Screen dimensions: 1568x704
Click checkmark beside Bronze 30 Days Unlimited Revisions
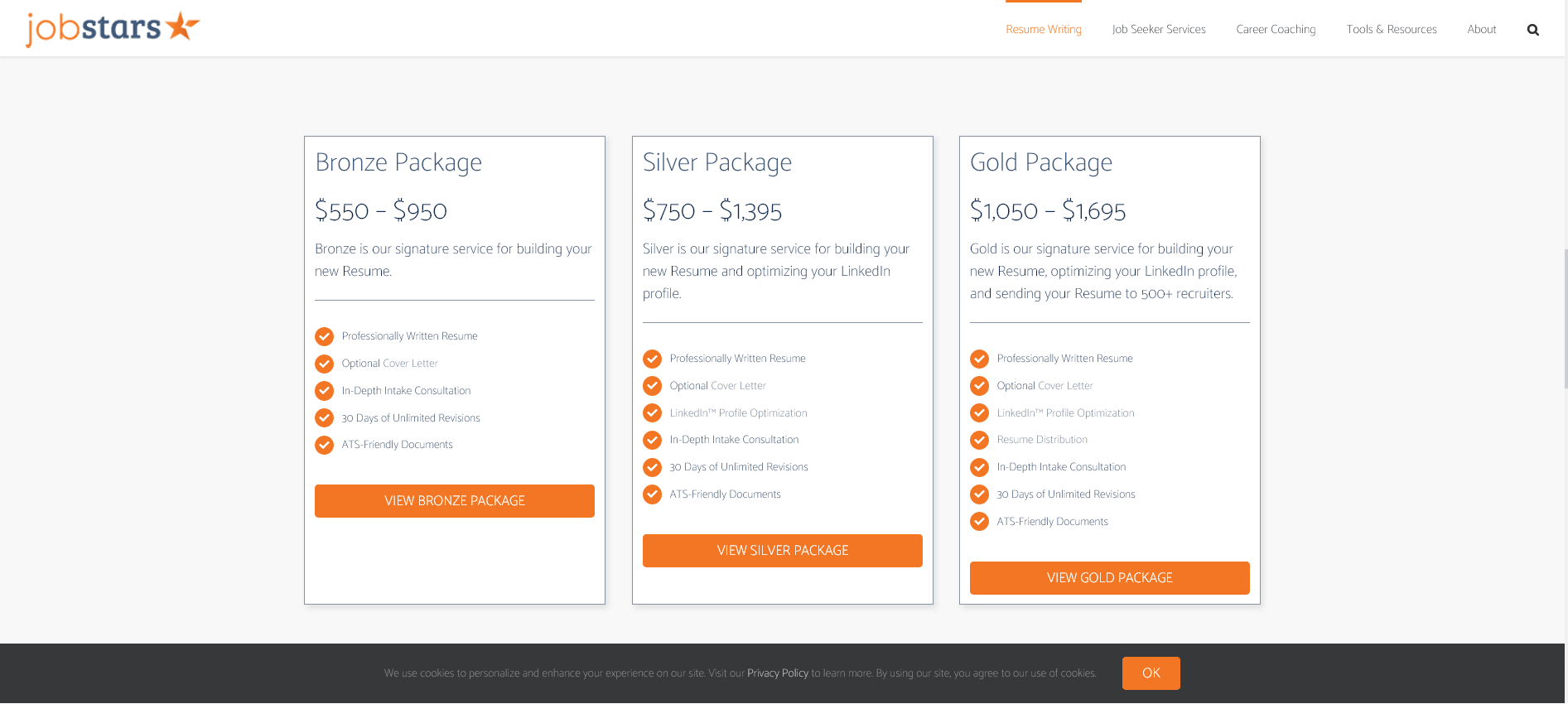click(x=325, y=418)
